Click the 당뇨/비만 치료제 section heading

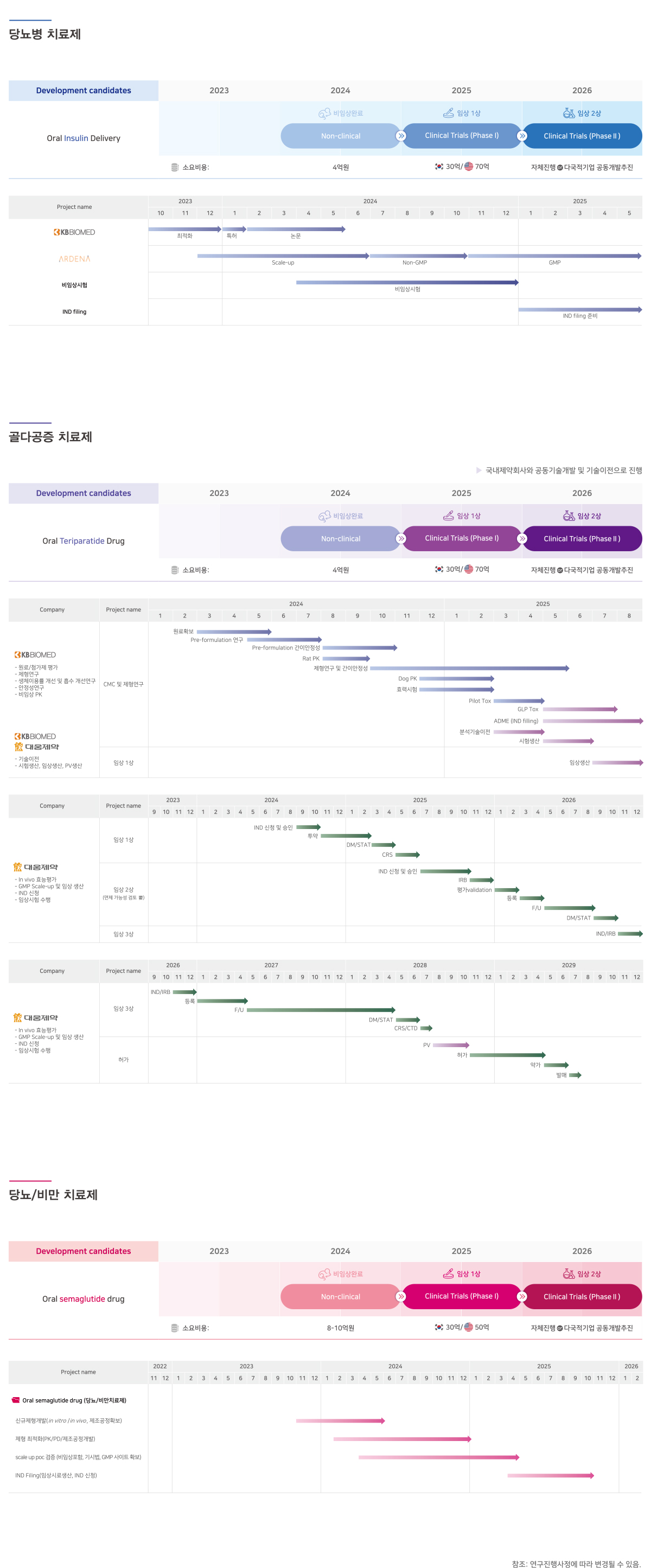pos(54,1195)
